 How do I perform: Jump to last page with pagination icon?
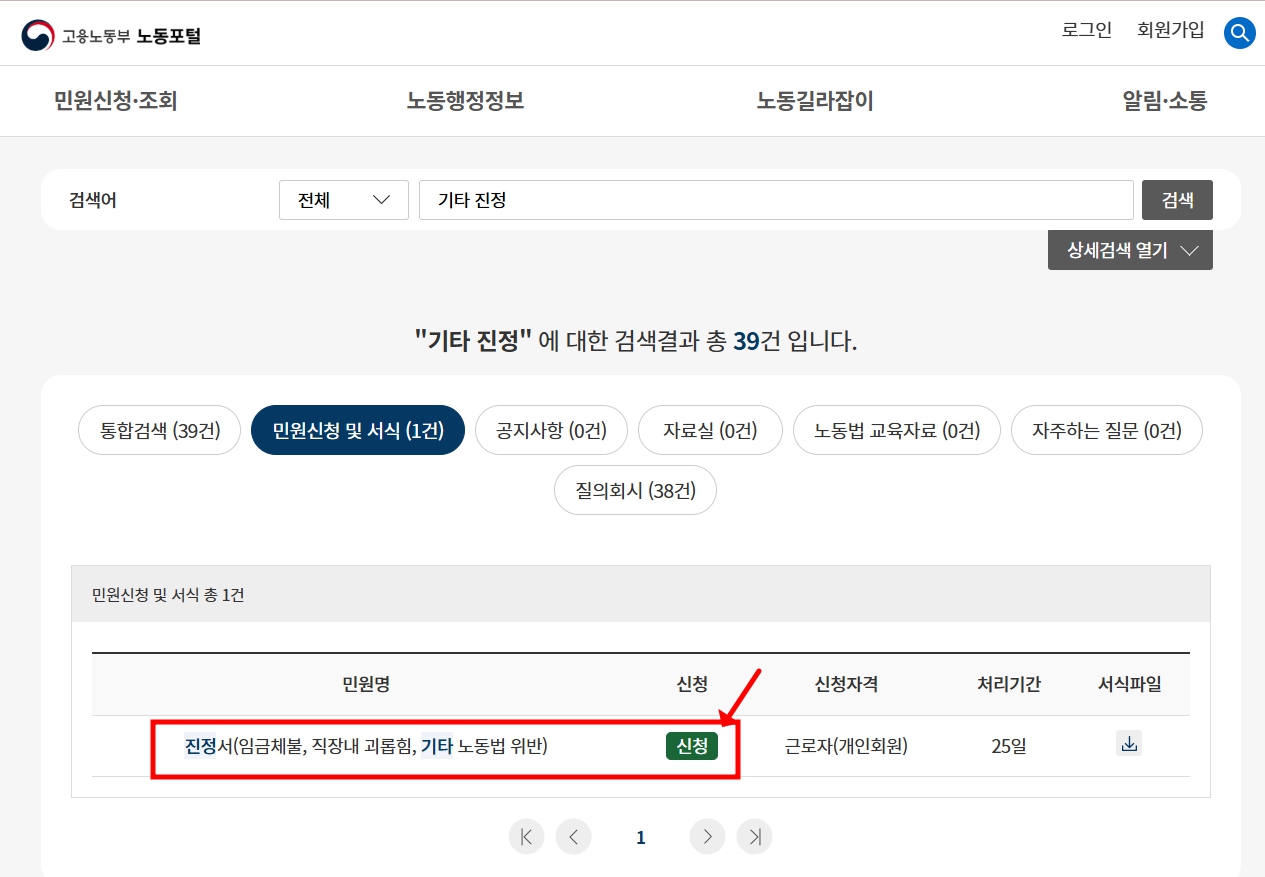point(754,836)
